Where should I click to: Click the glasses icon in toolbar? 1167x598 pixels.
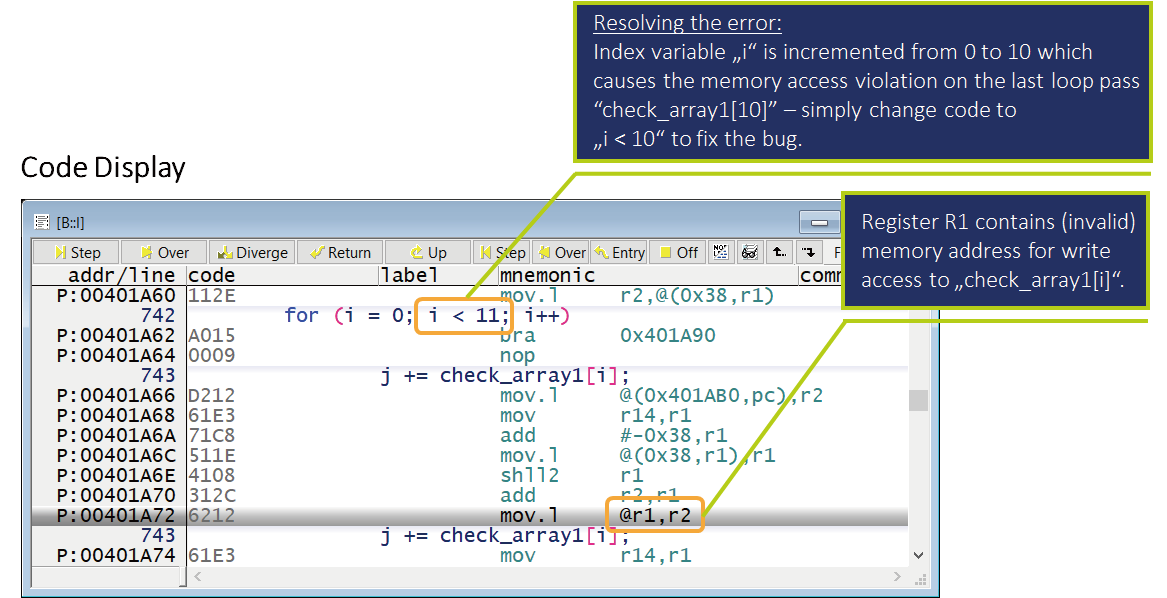pyautogui.click(x=748, y=253)
